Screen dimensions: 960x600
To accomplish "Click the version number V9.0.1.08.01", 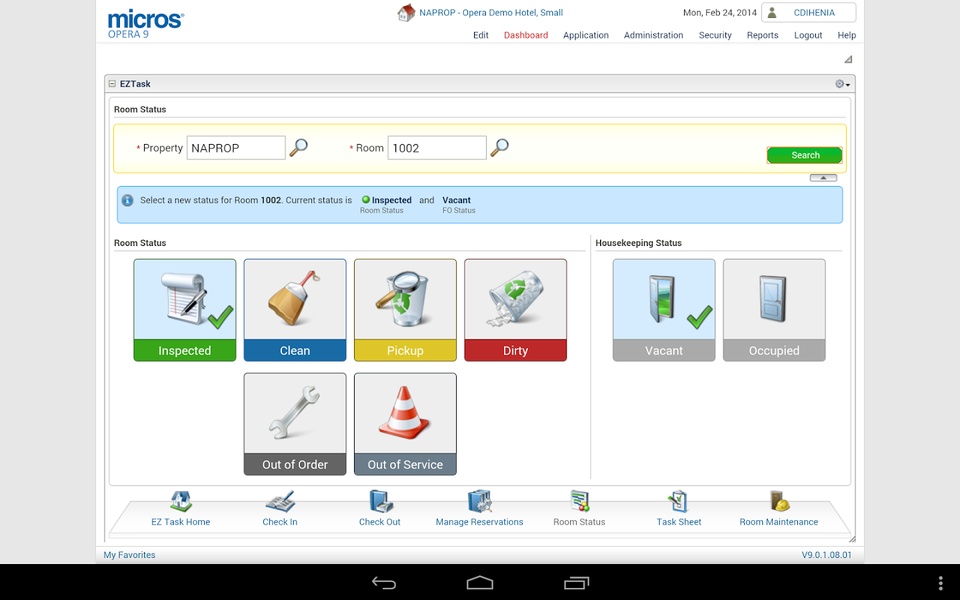I will (x=827, y=555).
